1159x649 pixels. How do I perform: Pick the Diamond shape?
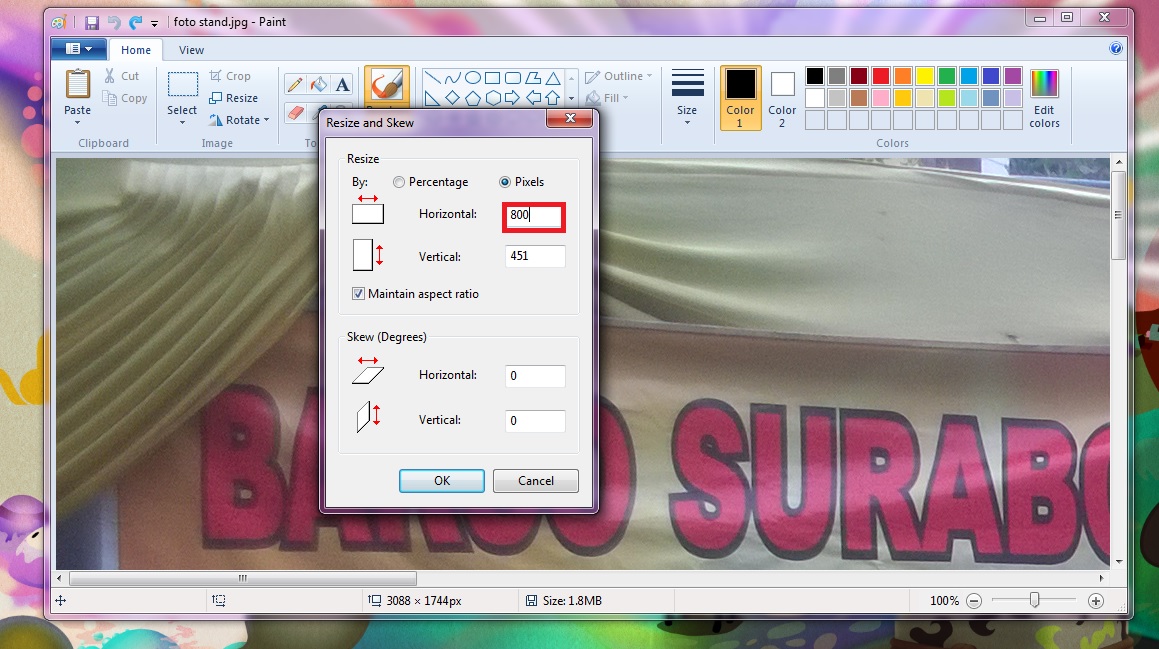453,98
